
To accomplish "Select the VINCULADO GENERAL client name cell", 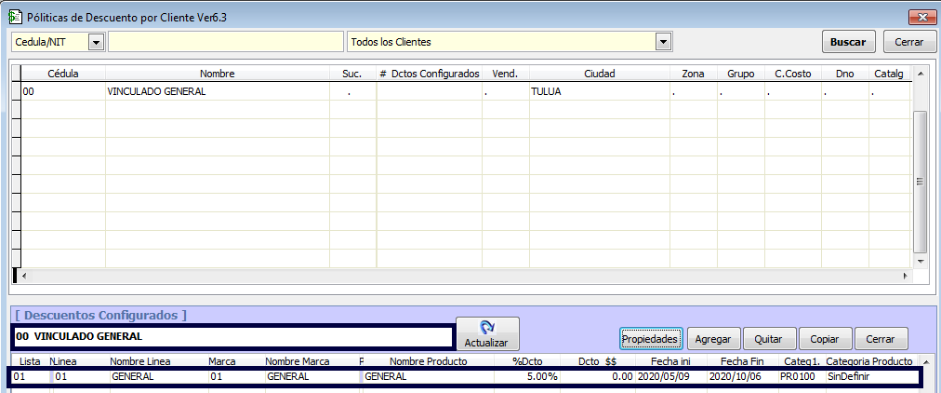I will (x=217, y=92).
